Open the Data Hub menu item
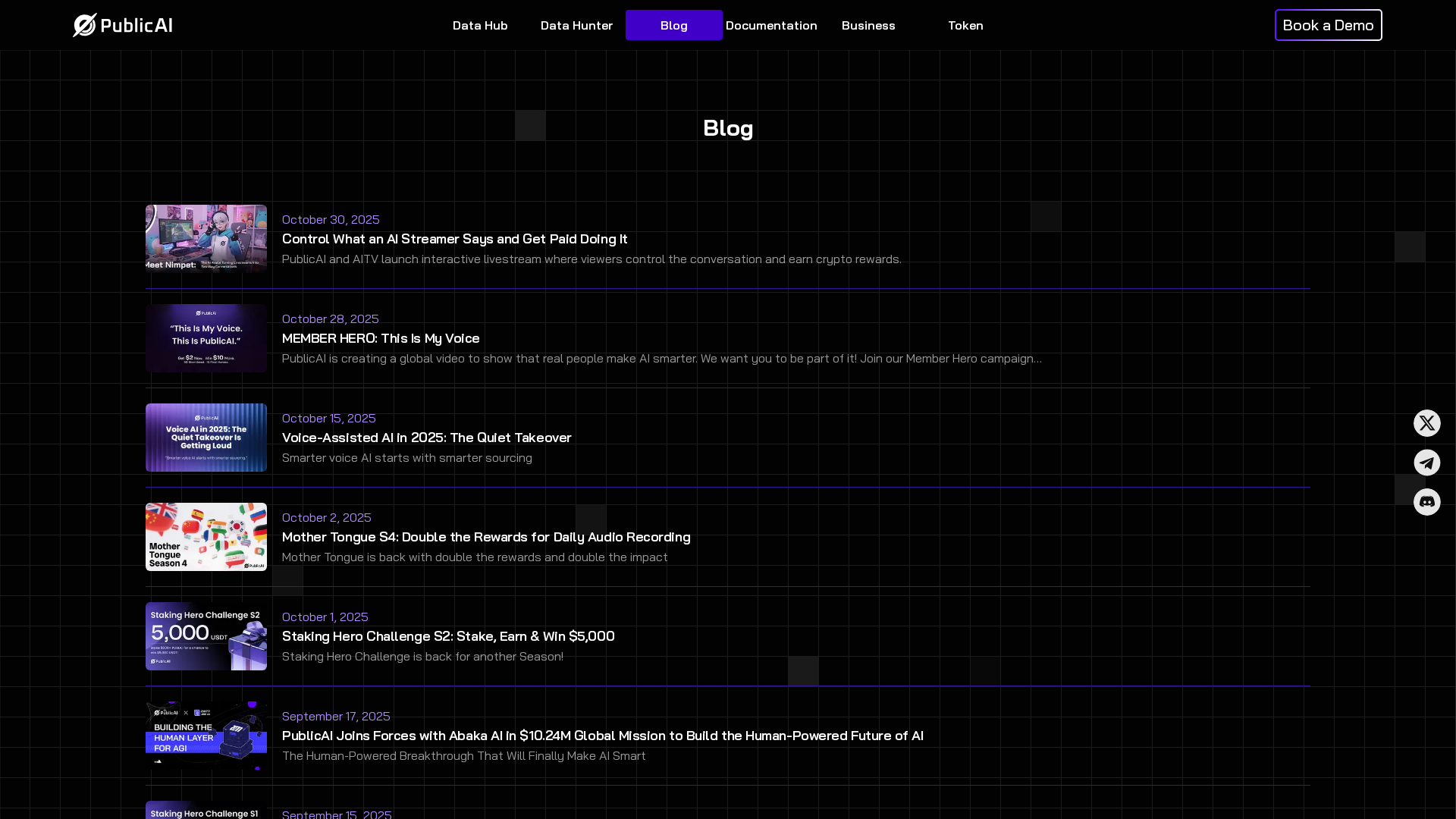This screenshot has height=819, width=1456. (480, 25)
